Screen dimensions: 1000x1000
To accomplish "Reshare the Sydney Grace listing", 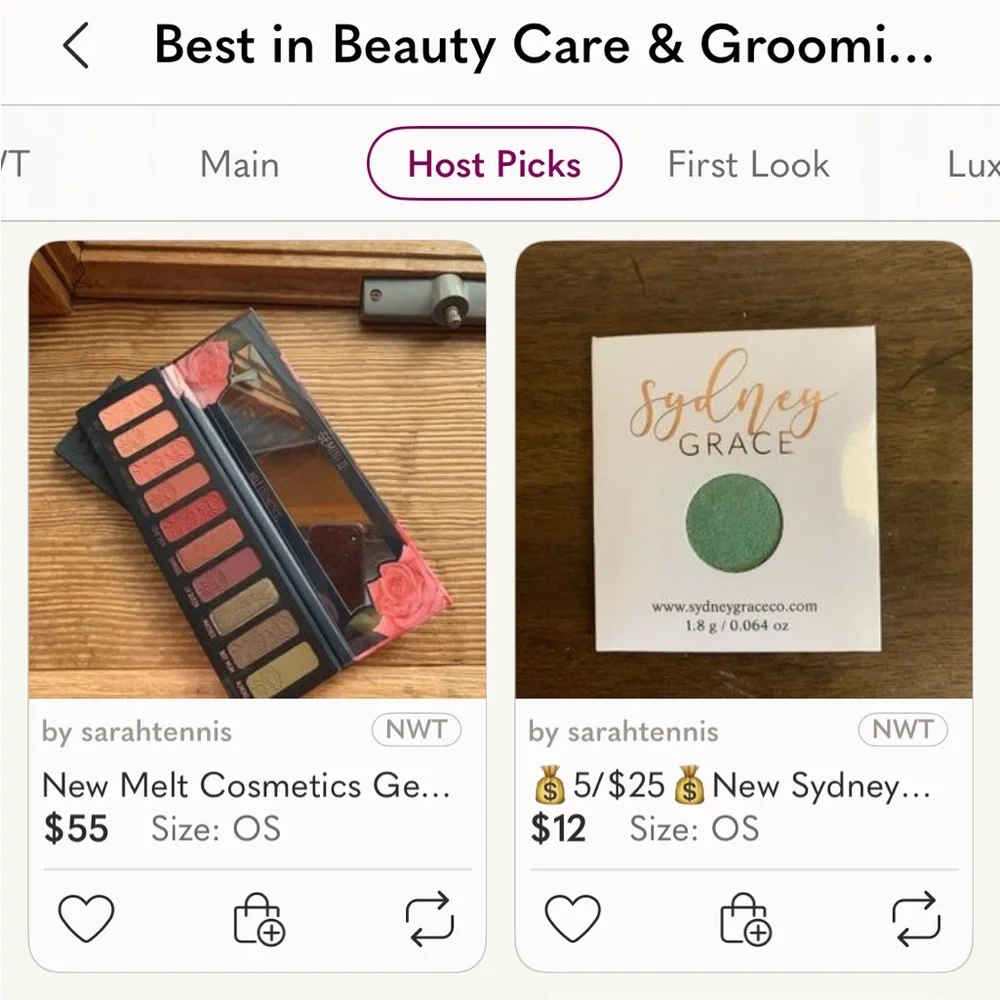I will coord(918,918).
